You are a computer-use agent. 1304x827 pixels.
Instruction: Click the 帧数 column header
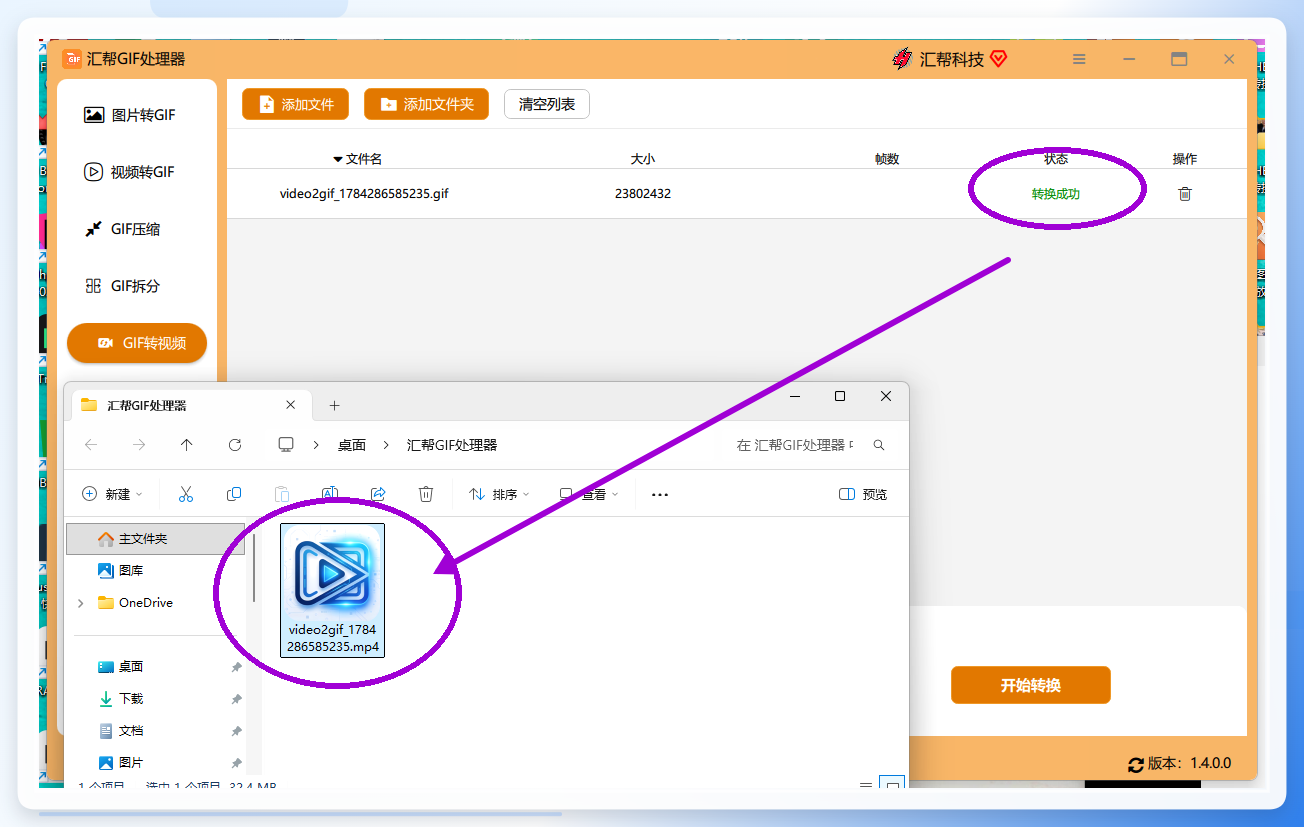[x=887, y=159]
